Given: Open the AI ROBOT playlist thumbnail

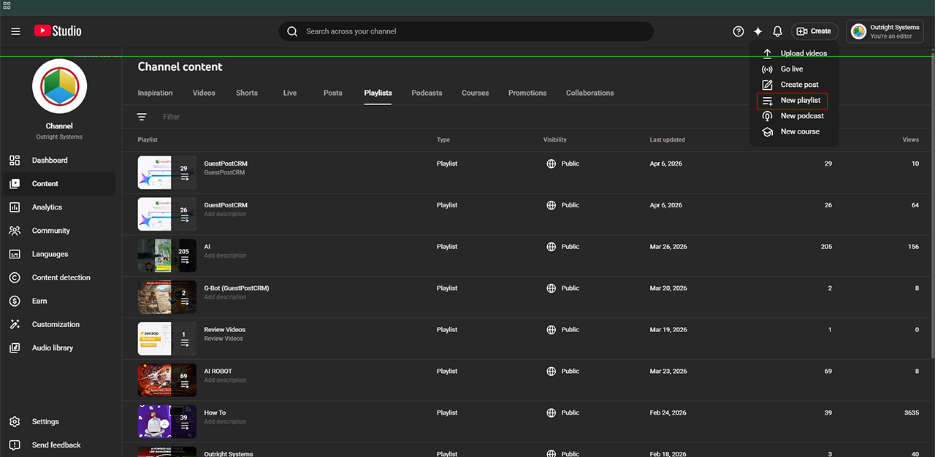Looking at the screenshot, I should pos(167,381).
